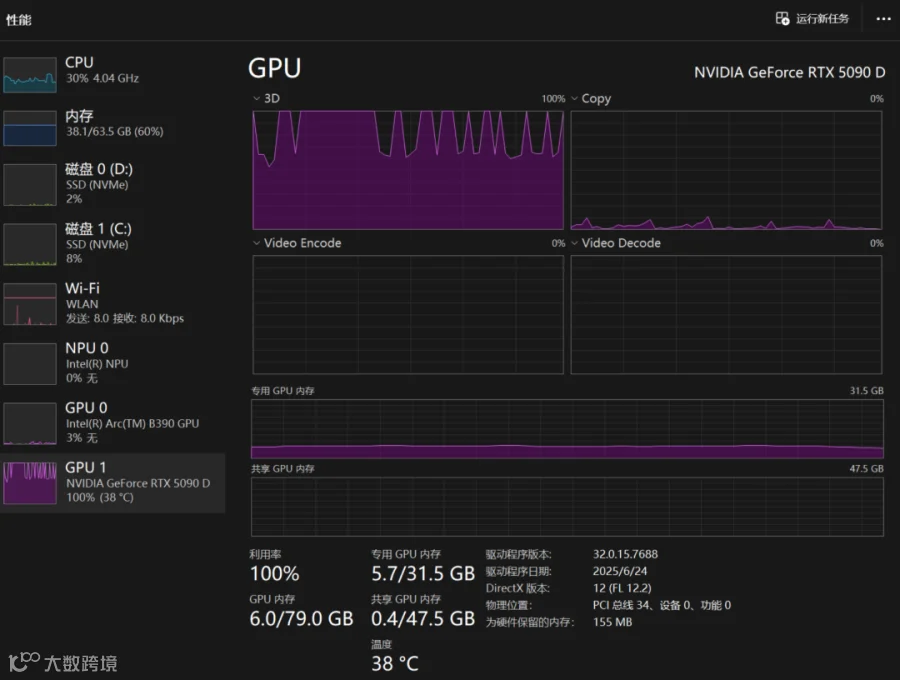Open the three-dots more options menu
The width and height of the screenshot is (900, 680).
click(x=883, y=20)
